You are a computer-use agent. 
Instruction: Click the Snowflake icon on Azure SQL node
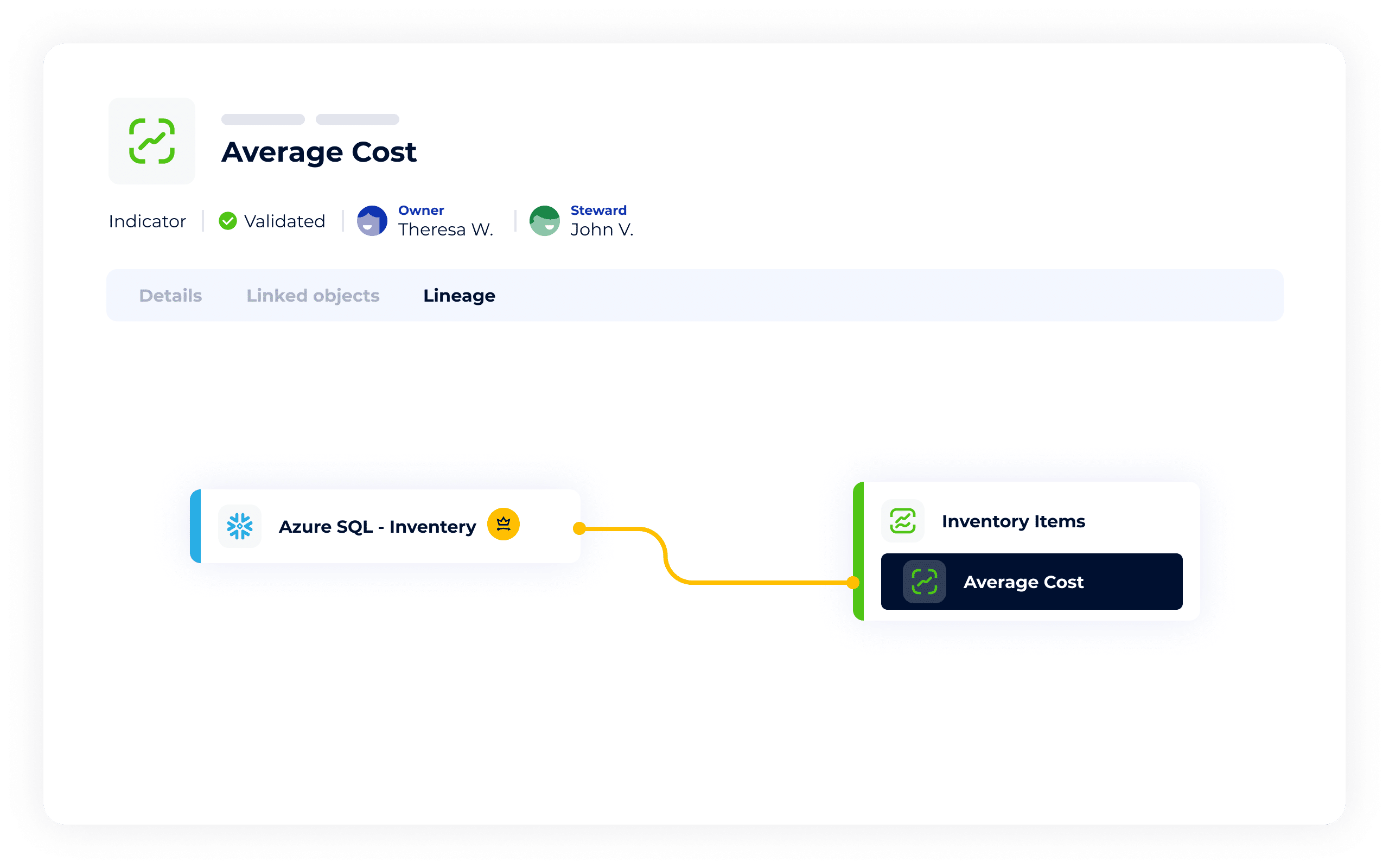point(239,526)
